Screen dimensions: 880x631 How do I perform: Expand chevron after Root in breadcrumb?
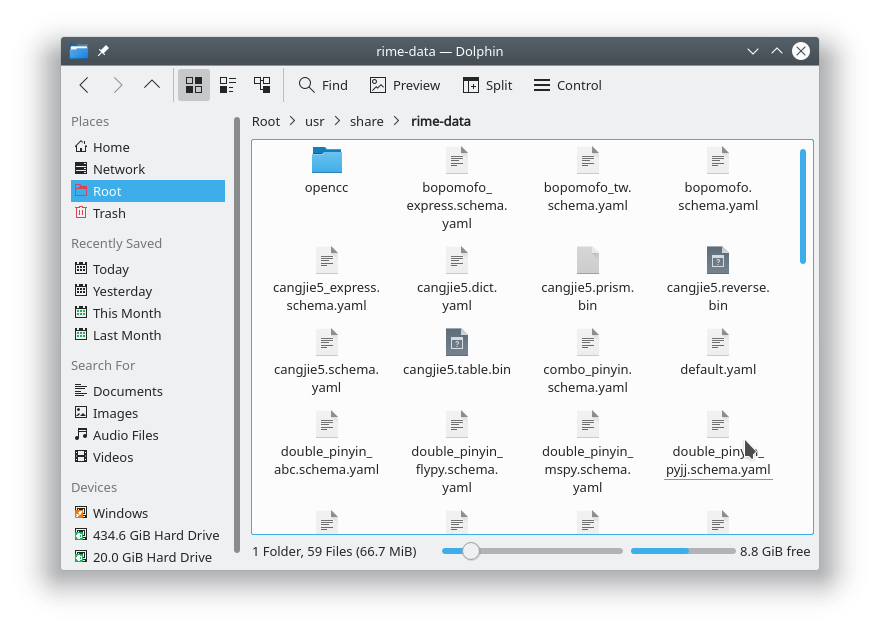(292, 121)
